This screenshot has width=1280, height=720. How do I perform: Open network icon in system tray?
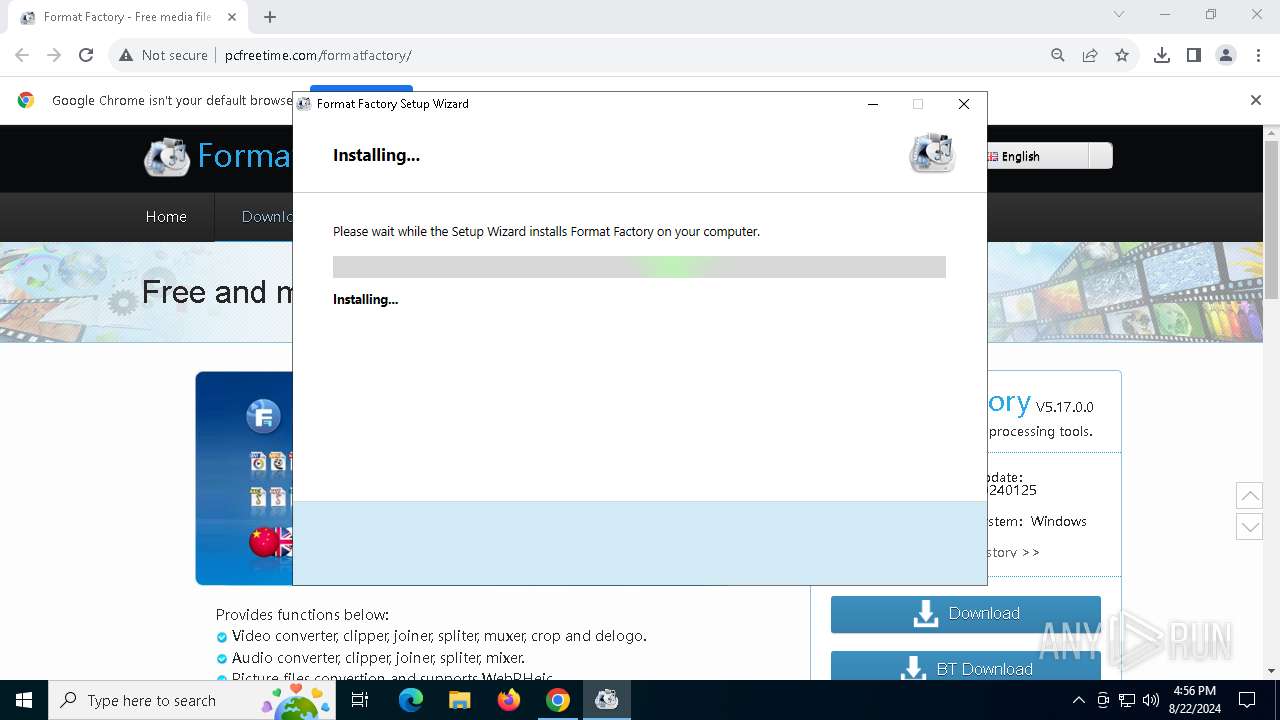coord(1127,700)
